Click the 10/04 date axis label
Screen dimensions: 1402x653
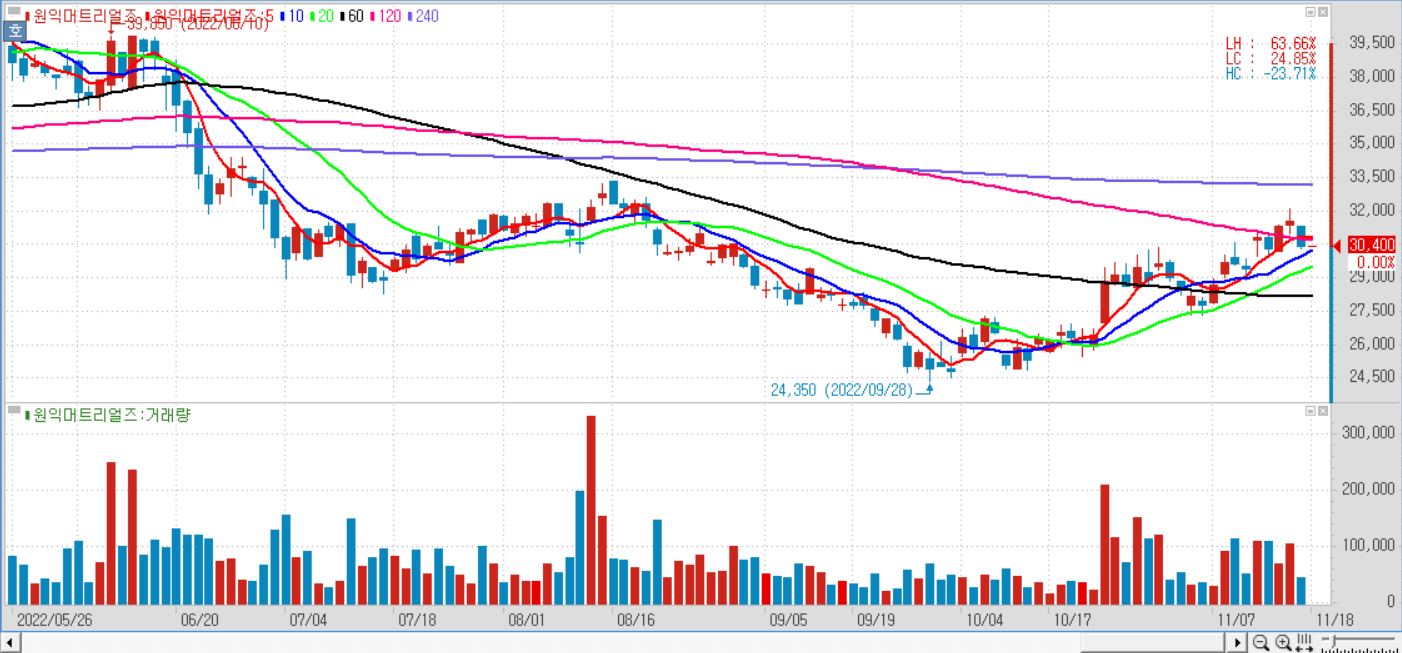coord(985,620)
